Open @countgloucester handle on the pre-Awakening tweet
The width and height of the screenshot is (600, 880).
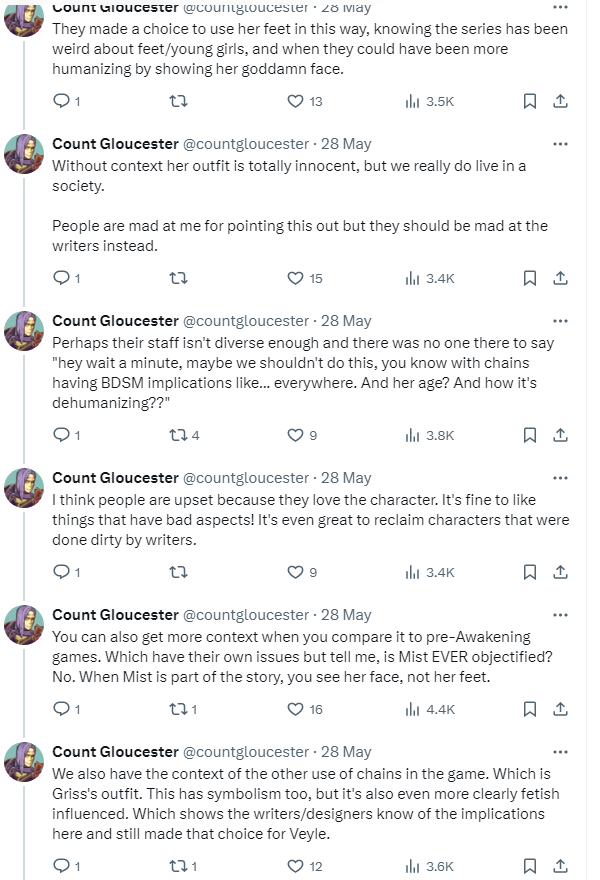(x=246, y=615)
